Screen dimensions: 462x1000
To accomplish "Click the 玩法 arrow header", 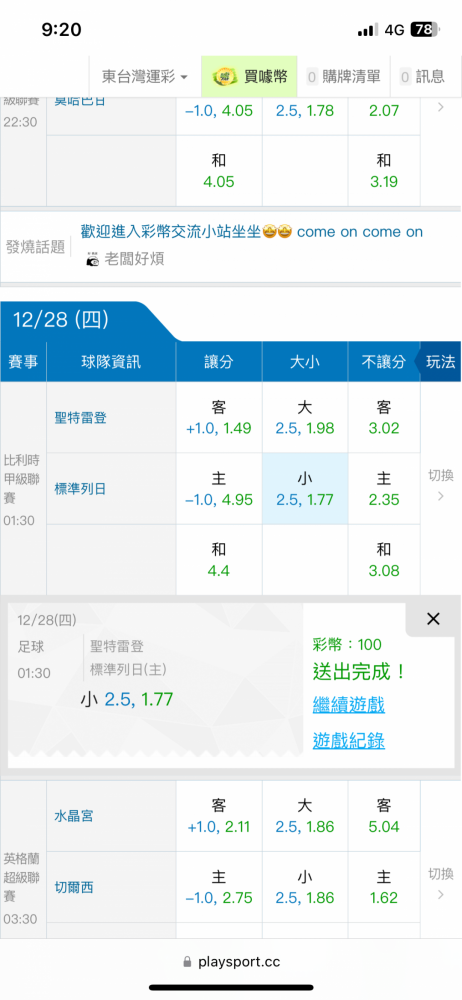I will click(x=438, y=362).
